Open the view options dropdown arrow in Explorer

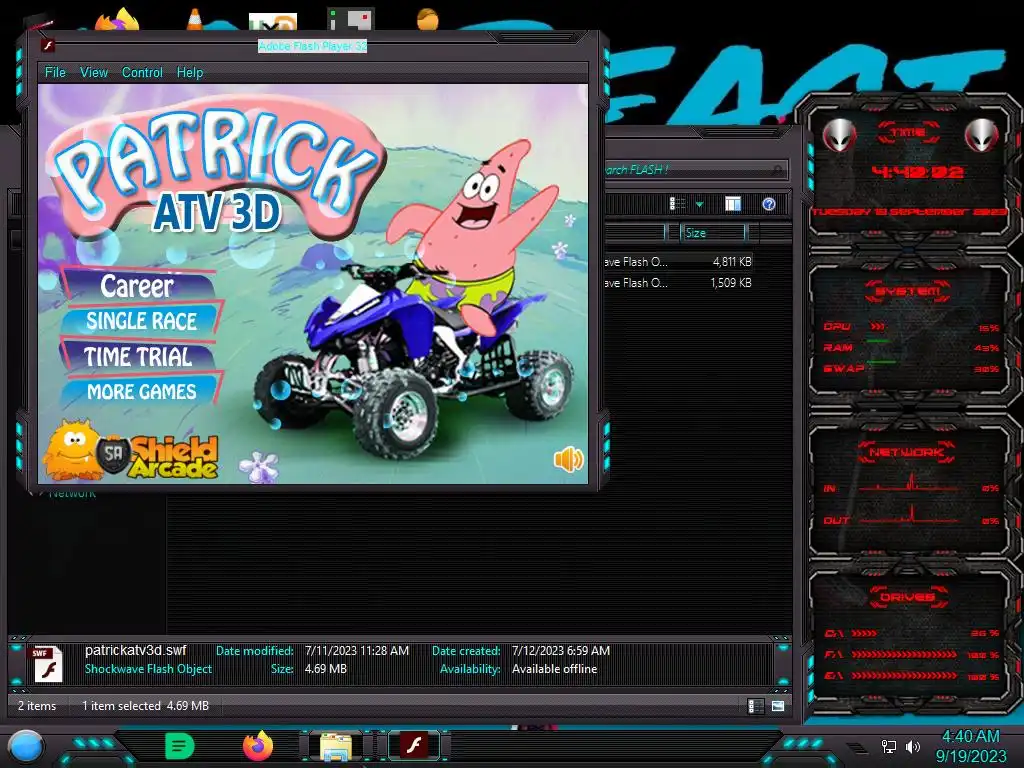pos(699,205)
